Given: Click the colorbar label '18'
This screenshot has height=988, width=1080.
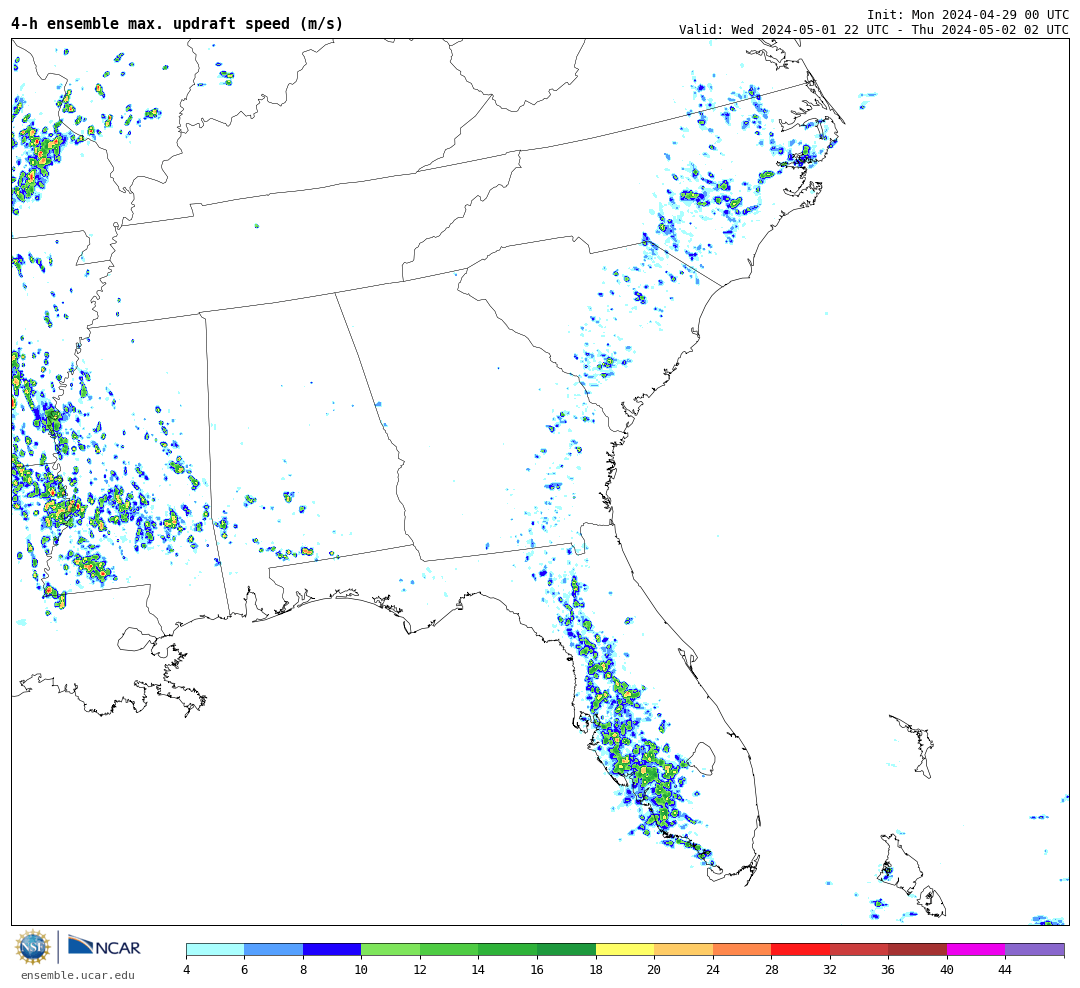Looking at the screenshot, I should click(596, 970).
